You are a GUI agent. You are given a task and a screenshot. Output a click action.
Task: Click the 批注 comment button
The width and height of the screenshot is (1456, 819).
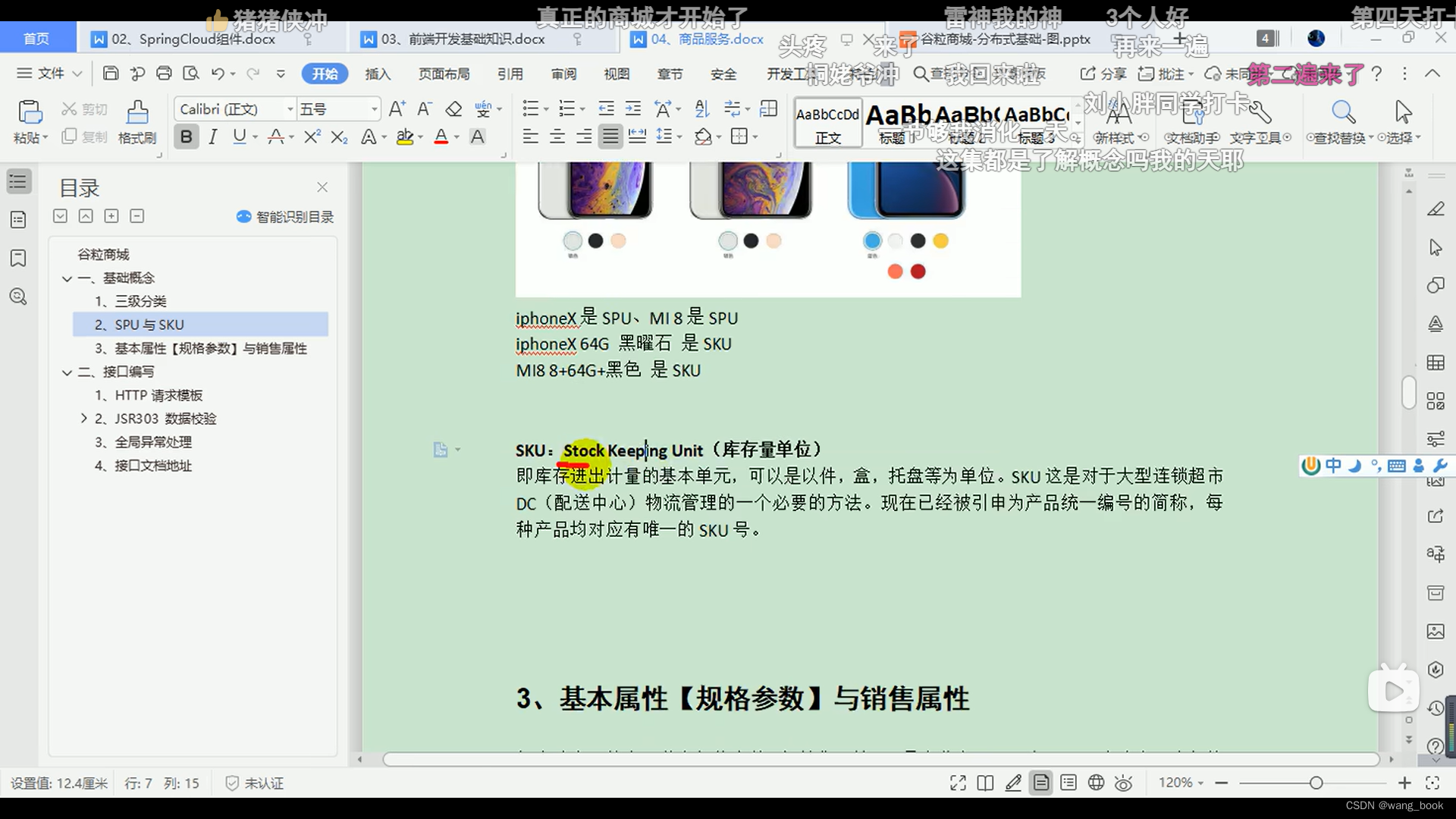[1166, 74]
